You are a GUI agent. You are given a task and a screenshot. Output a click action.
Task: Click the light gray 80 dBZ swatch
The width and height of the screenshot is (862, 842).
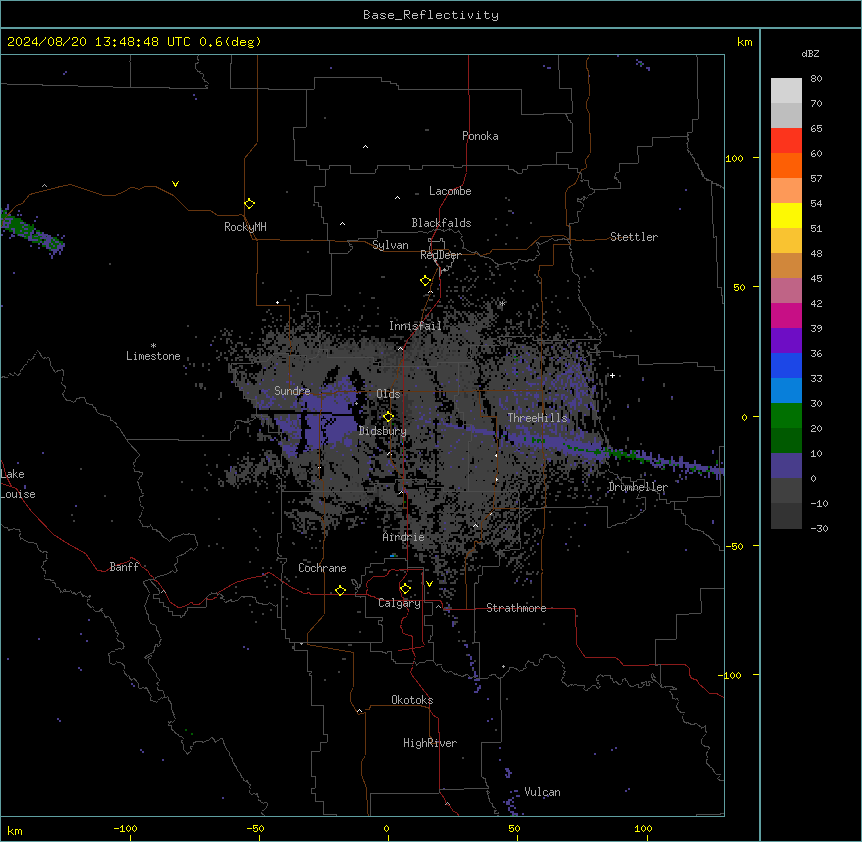786,91
